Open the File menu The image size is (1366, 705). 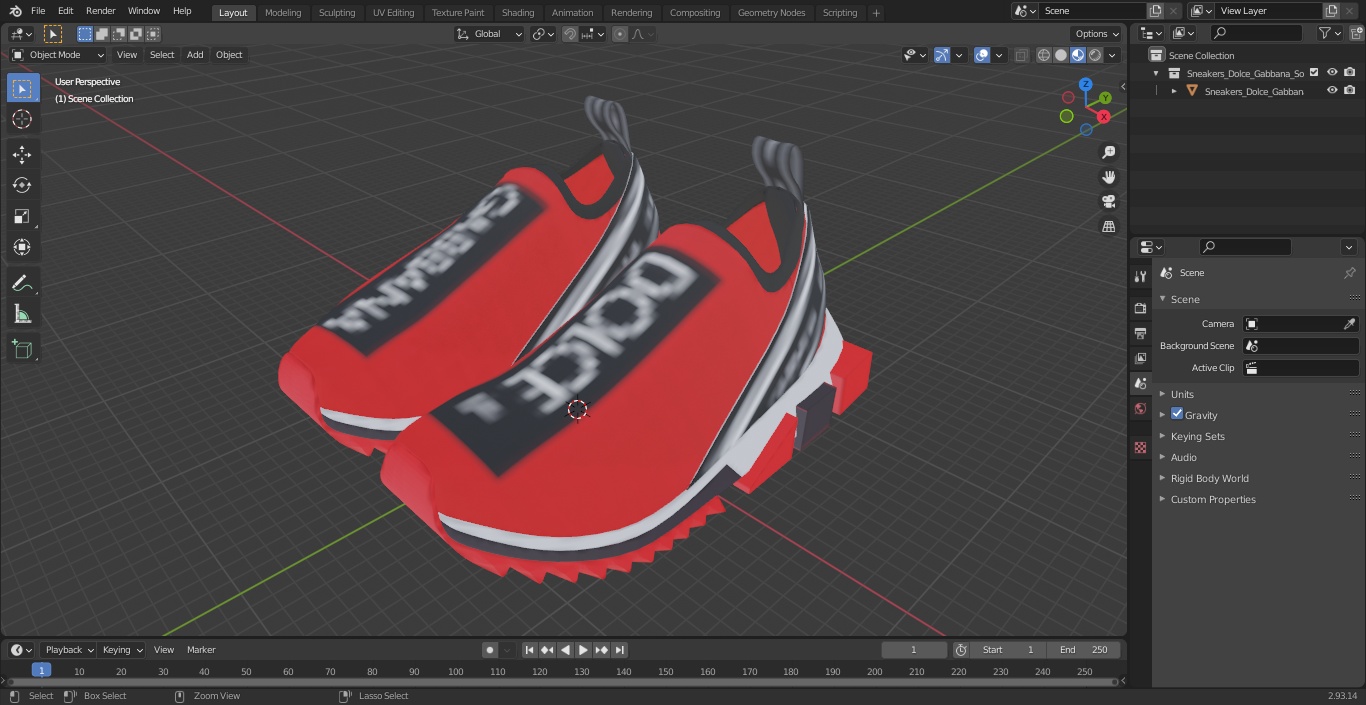coord(37,11)
